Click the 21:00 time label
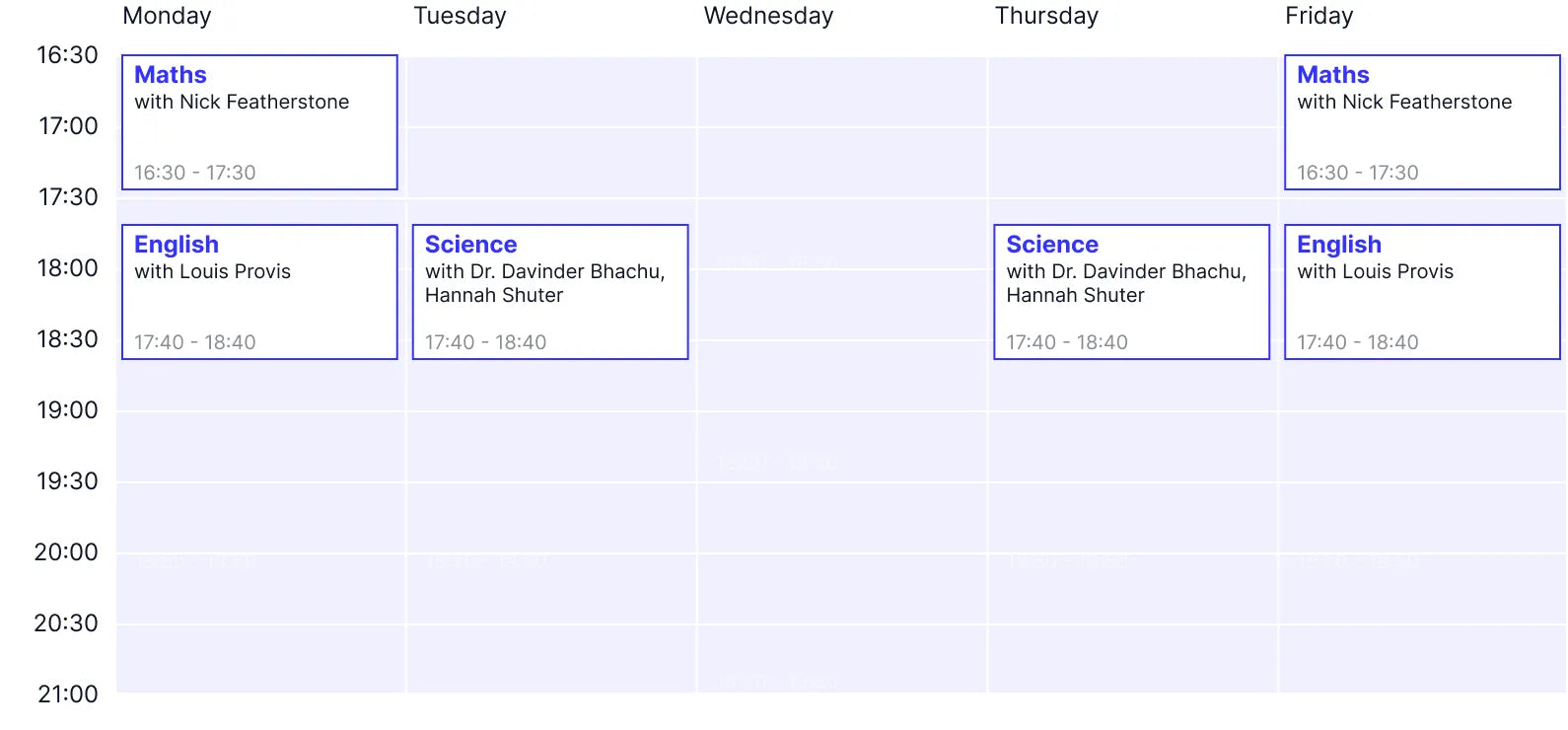The height and width of the screenshot is (730, 1568). point(68,693)
